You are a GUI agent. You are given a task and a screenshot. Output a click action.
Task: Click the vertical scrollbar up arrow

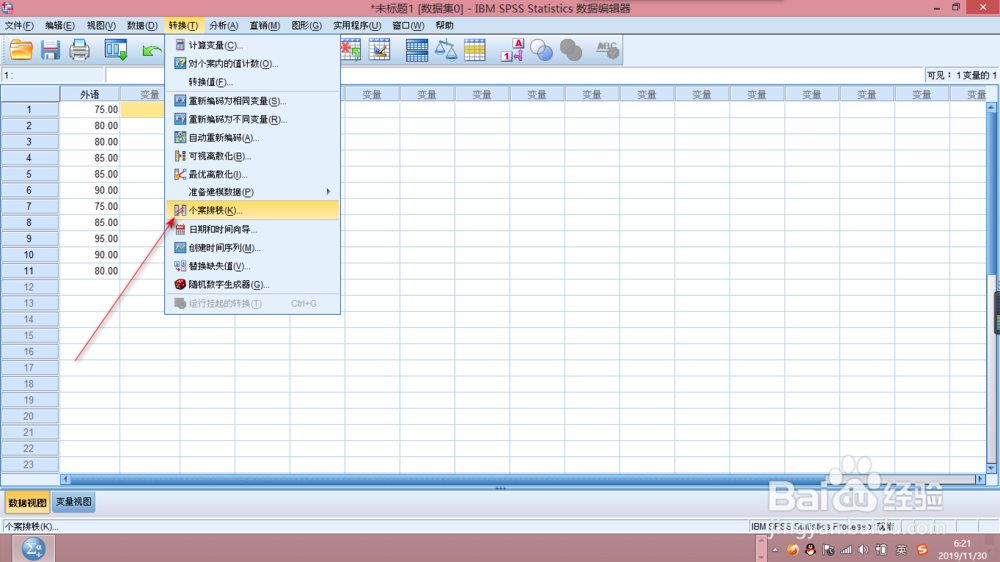coord(991,107)
